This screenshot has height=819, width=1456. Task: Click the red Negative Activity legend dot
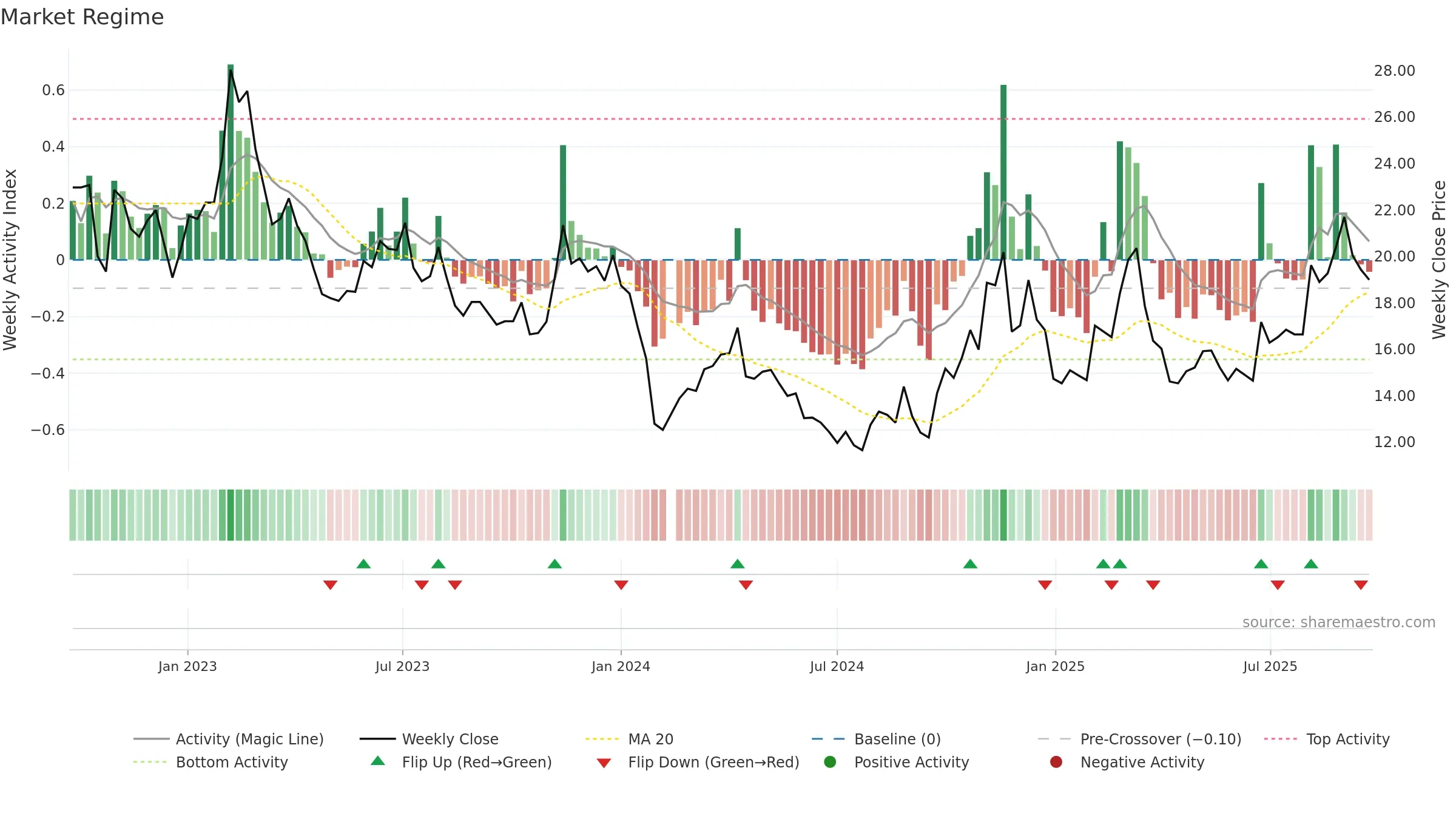coord(1056,762)
